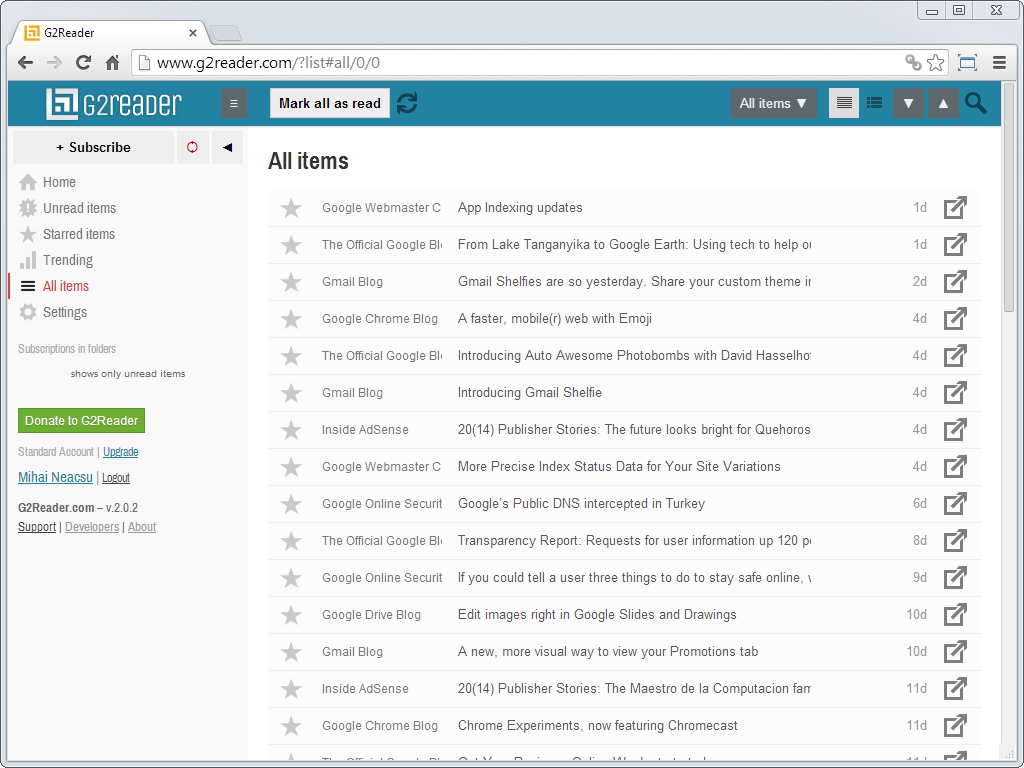Image resolution: width=1024 pixels, height=768 pixels.
Task: Select the G2Reader browser tab
Action: tap(110, 33)
